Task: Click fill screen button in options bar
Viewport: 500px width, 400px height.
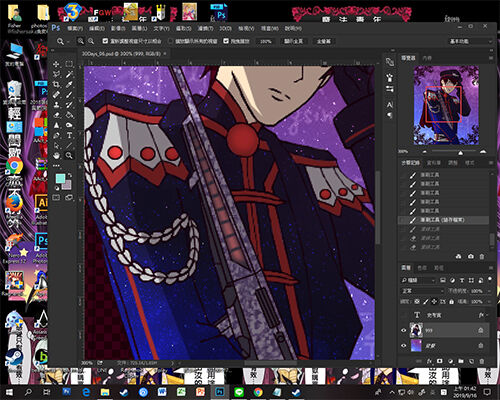Action: (323, 41)
